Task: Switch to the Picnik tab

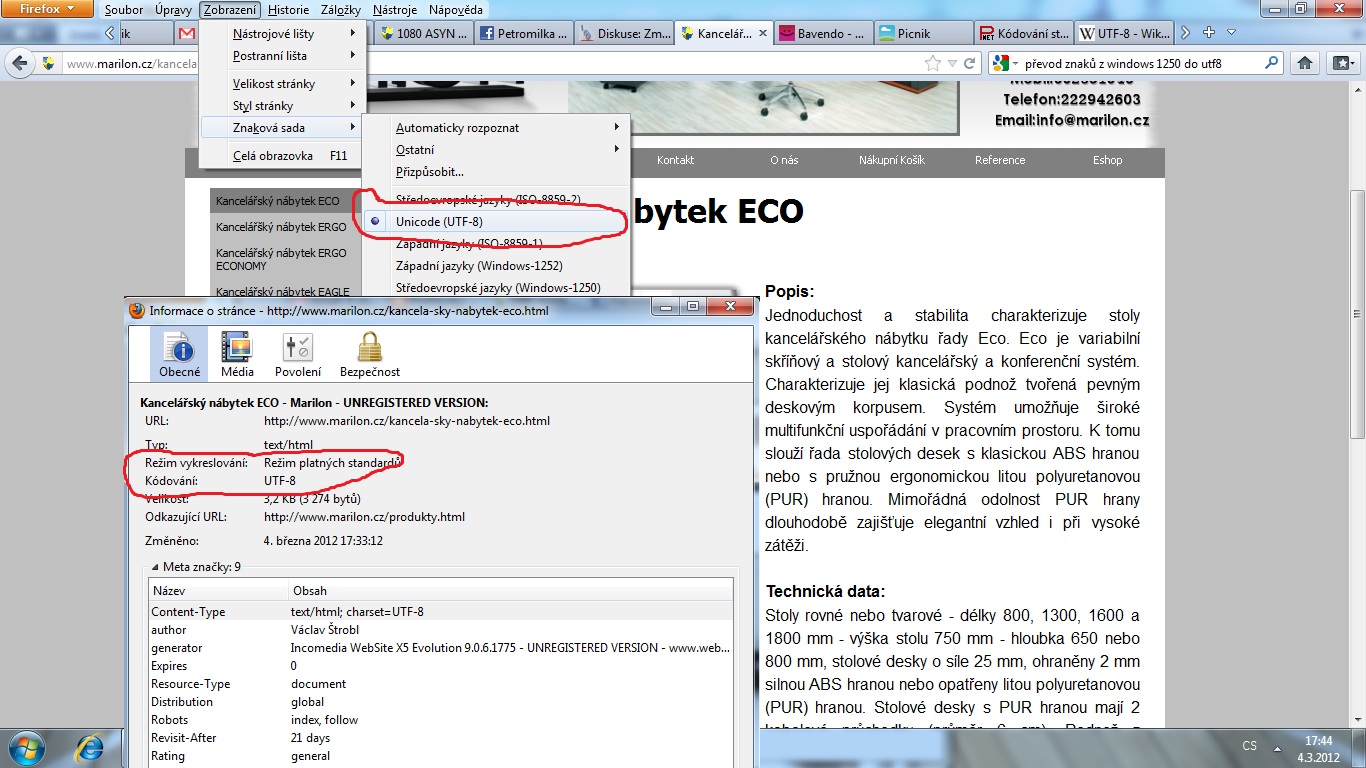Action: (923, 33)
